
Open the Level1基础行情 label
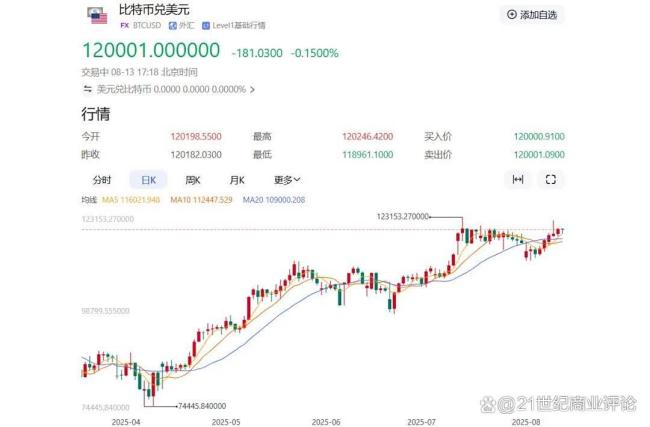(239, 25)
